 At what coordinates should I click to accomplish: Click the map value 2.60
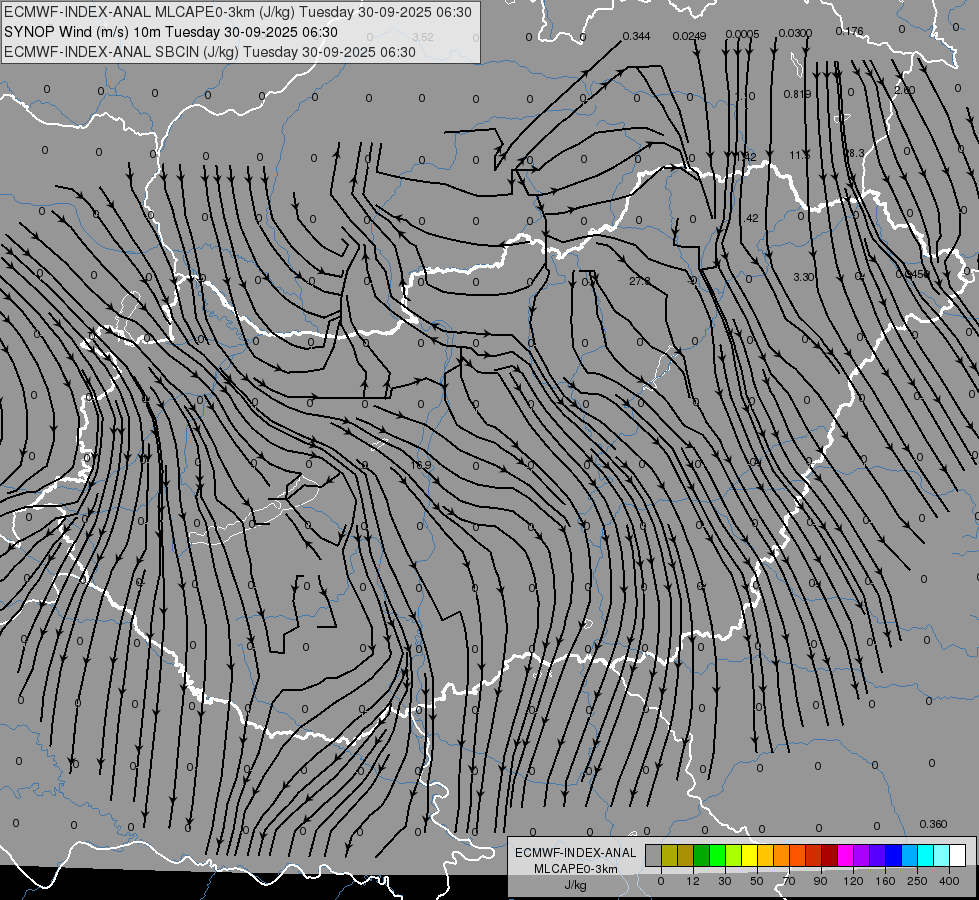pos(904,90)
